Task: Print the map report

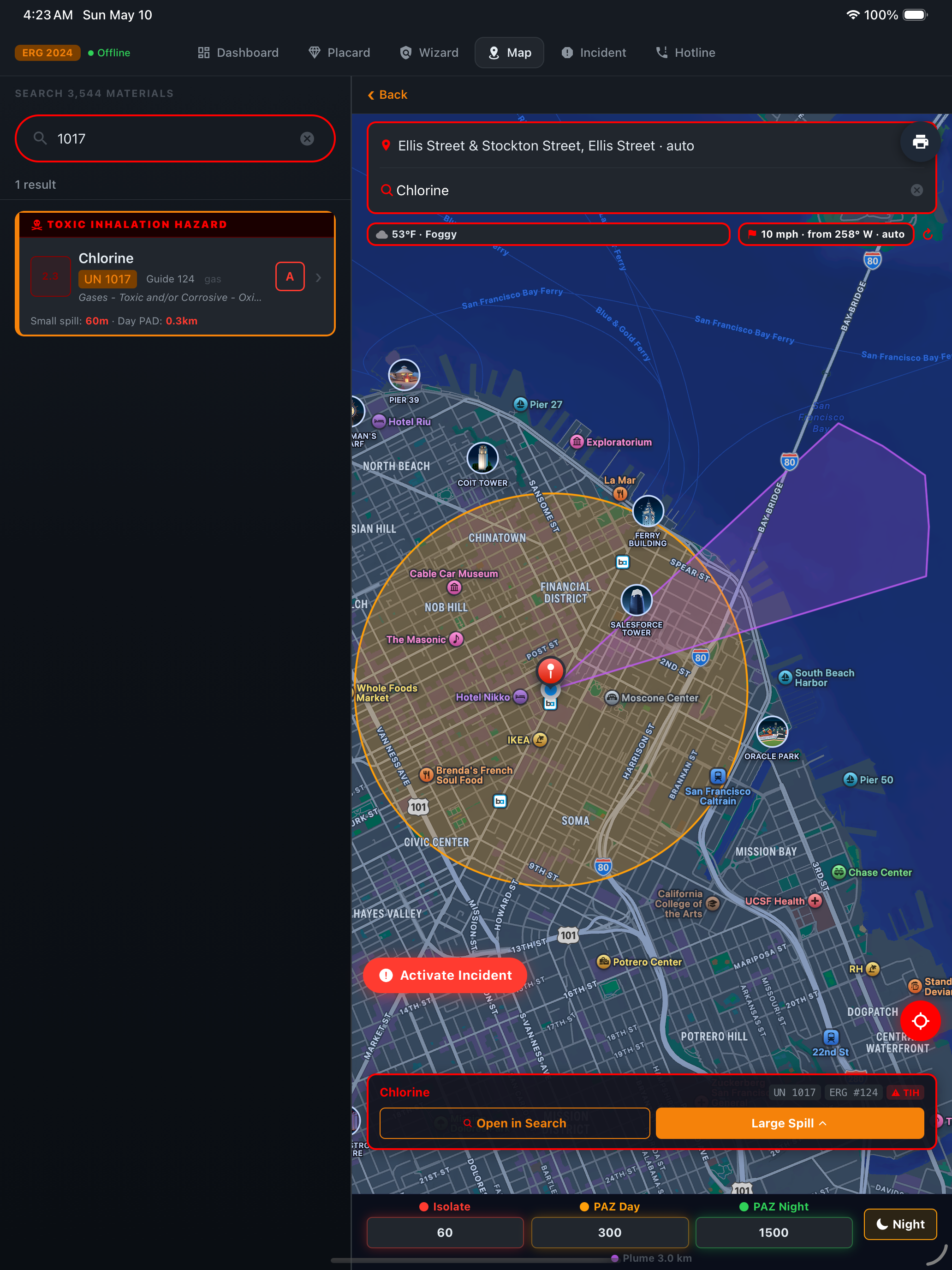Action: click(x=920, y=142)
